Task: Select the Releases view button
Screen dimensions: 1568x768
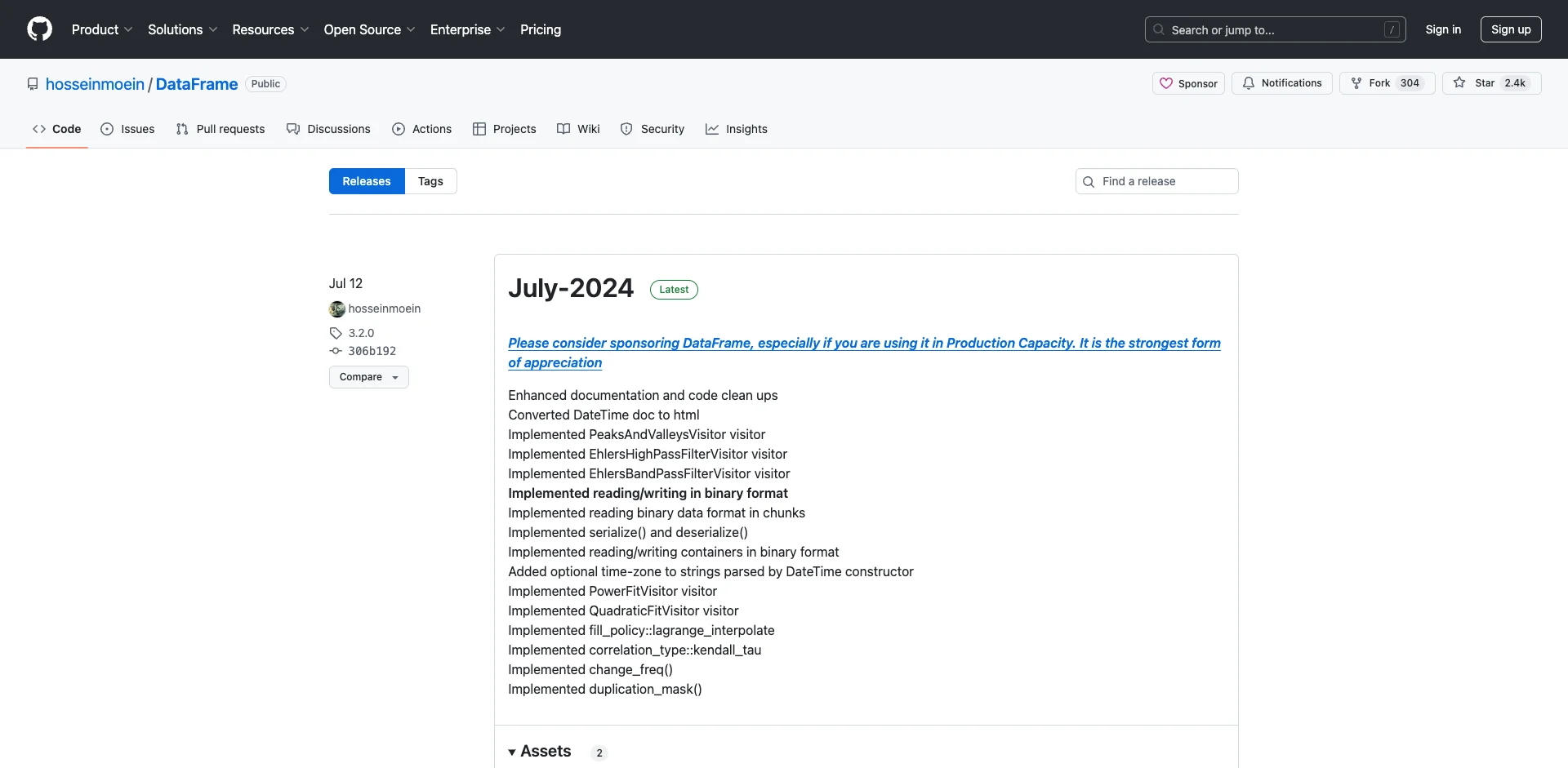Action: (x=367, y=181)
